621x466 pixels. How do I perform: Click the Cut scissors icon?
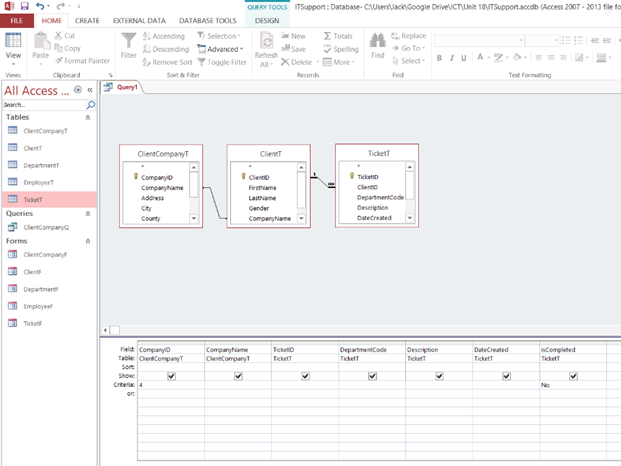tap(58, 36)
